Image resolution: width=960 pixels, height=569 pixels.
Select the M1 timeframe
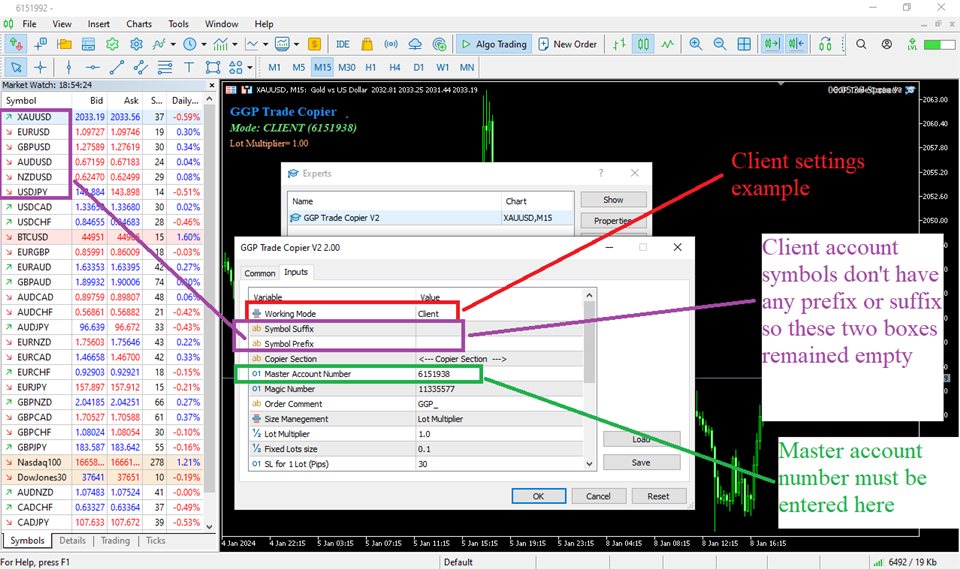tap(274, 67)
